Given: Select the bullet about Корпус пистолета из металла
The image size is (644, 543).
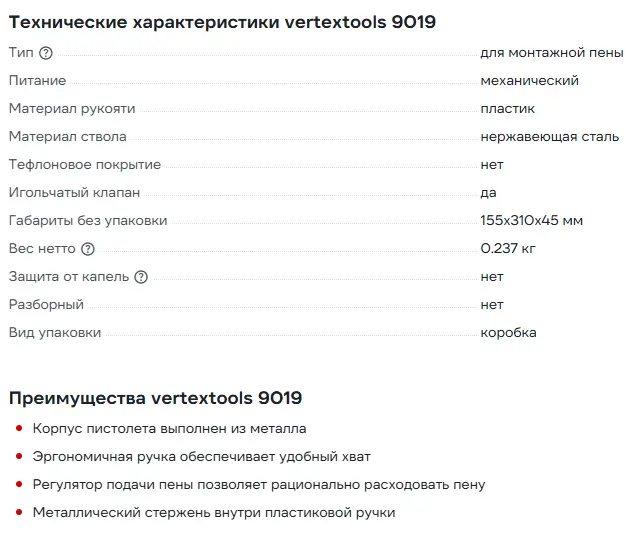Looking at the screenshot, I should coord(169,429).
